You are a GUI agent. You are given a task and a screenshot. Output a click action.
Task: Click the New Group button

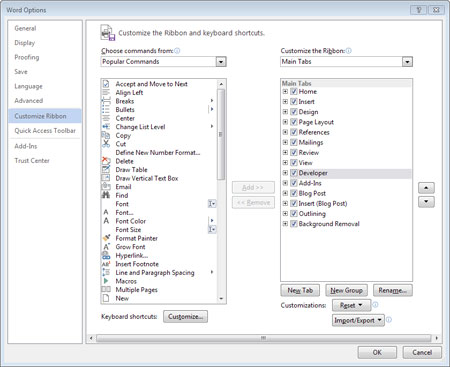pos(346,290)
